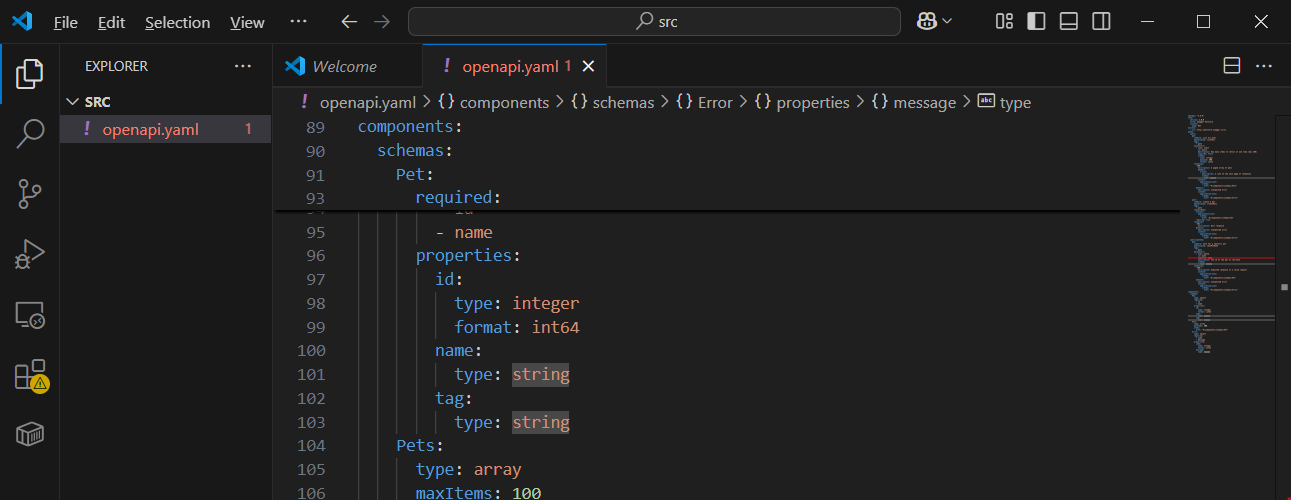Open the Explorer view in activity bar
The width and height of the screenshot is (1291, 500).
click(30, 73)
